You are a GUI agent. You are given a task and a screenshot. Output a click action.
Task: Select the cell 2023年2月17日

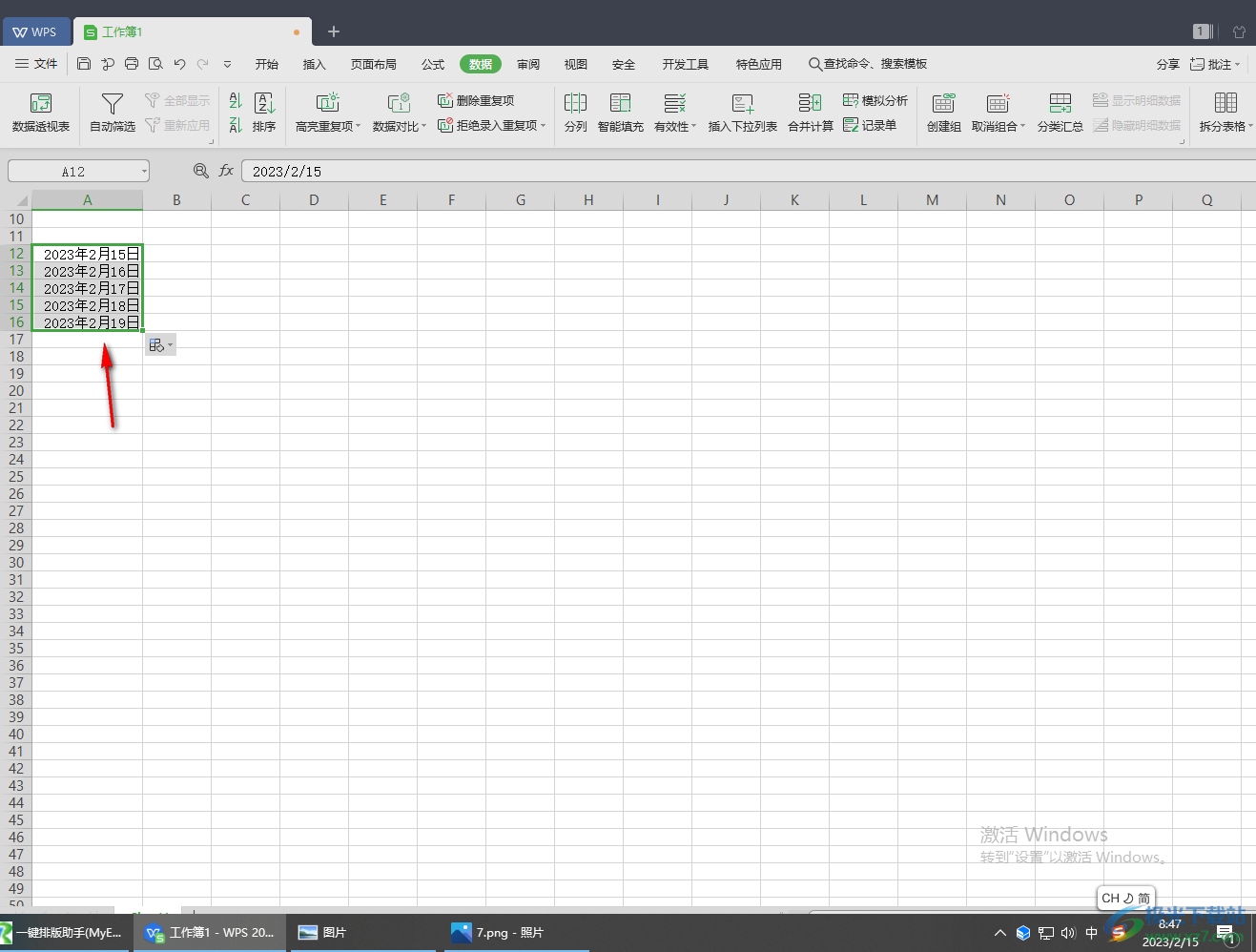(x=88, y=288)
